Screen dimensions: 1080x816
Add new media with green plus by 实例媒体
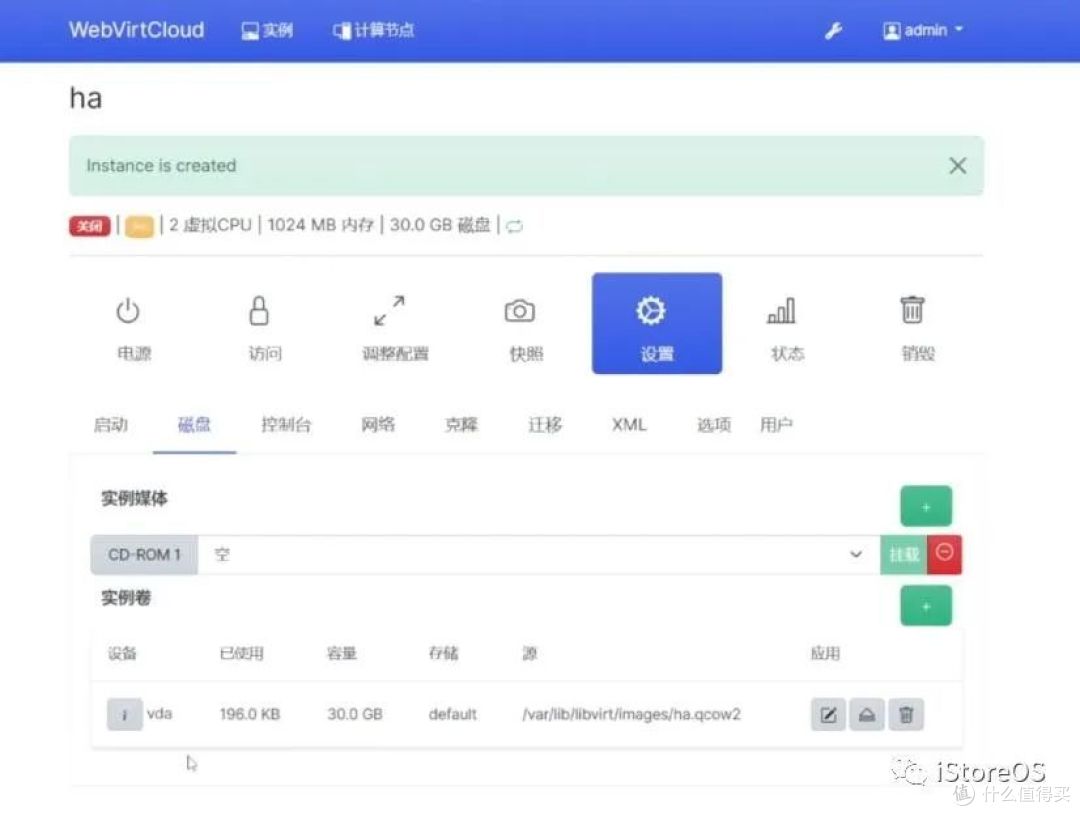point(926,507)
